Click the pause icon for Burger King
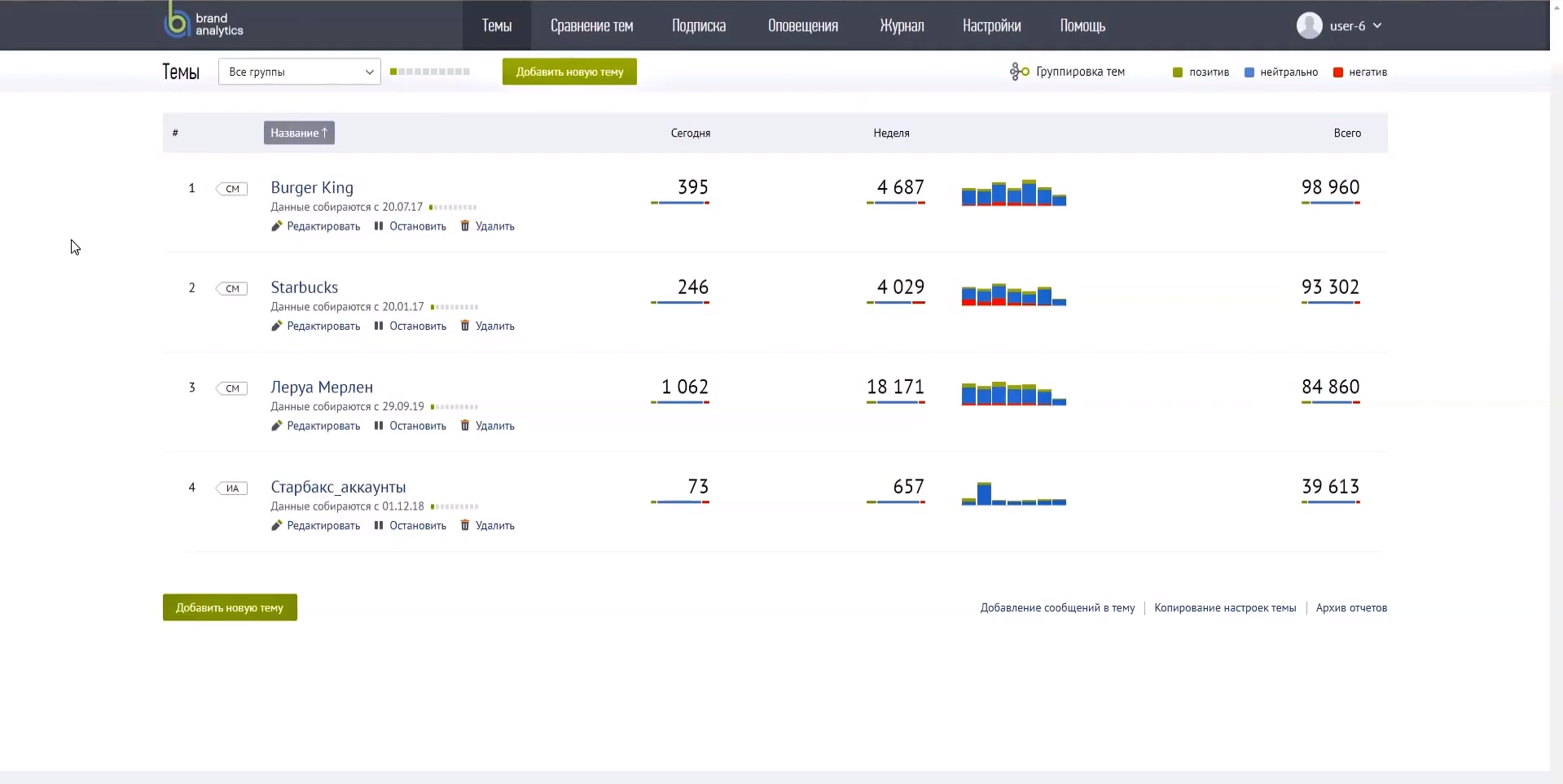 [379, 226]
